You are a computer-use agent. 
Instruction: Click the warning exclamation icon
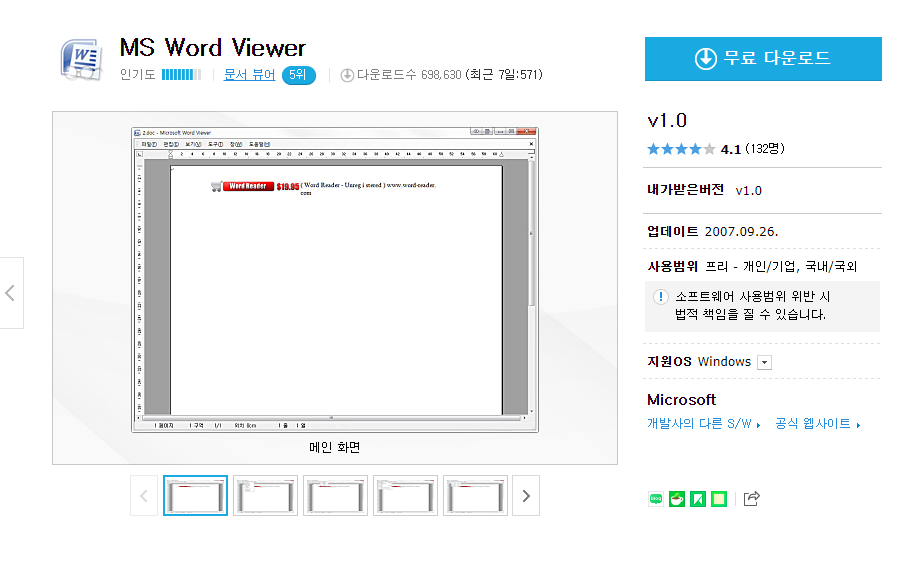[x=660, y=297]
